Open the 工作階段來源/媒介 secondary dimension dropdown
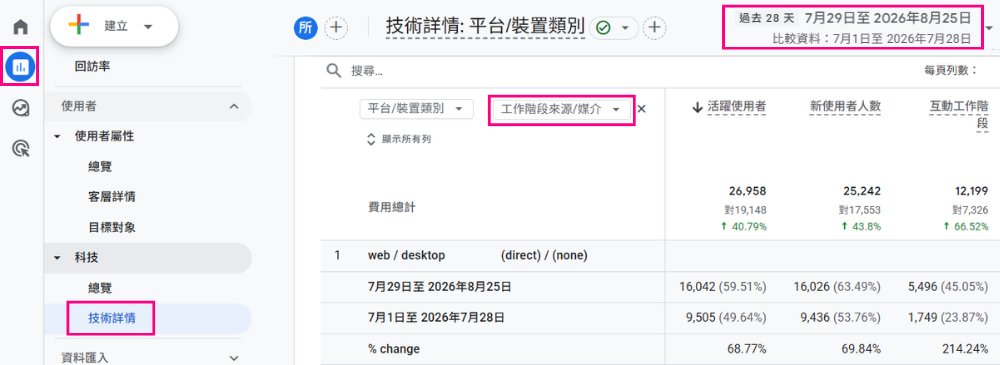The height and width of the screenshot is (365, 1000). point(561,110)
